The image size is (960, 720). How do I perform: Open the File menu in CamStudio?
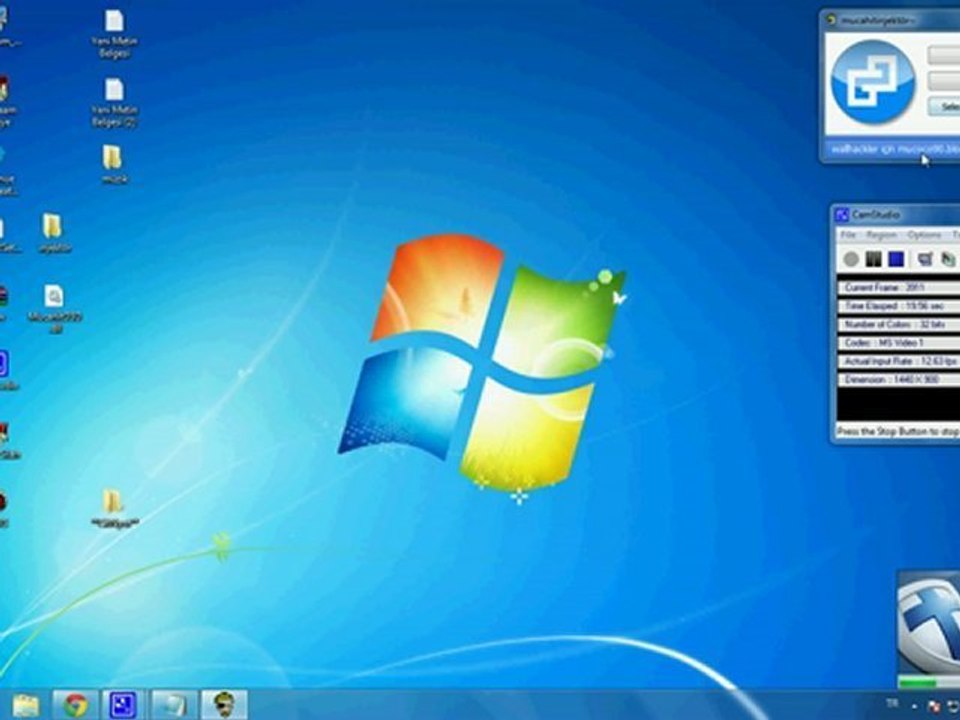click(x=847, y=235)
